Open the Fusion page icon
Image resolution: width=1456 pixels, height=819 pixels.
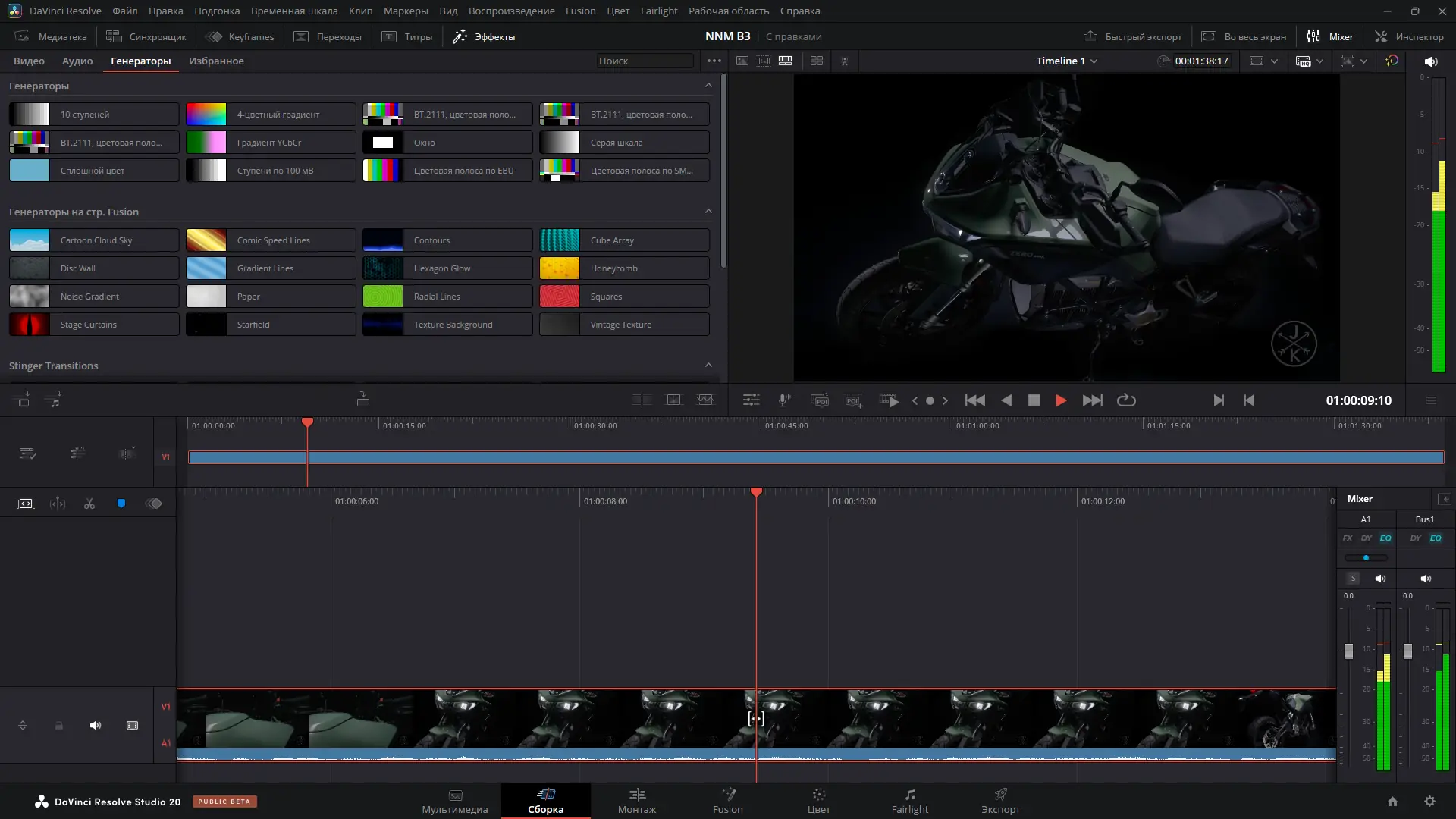(727, 795)
